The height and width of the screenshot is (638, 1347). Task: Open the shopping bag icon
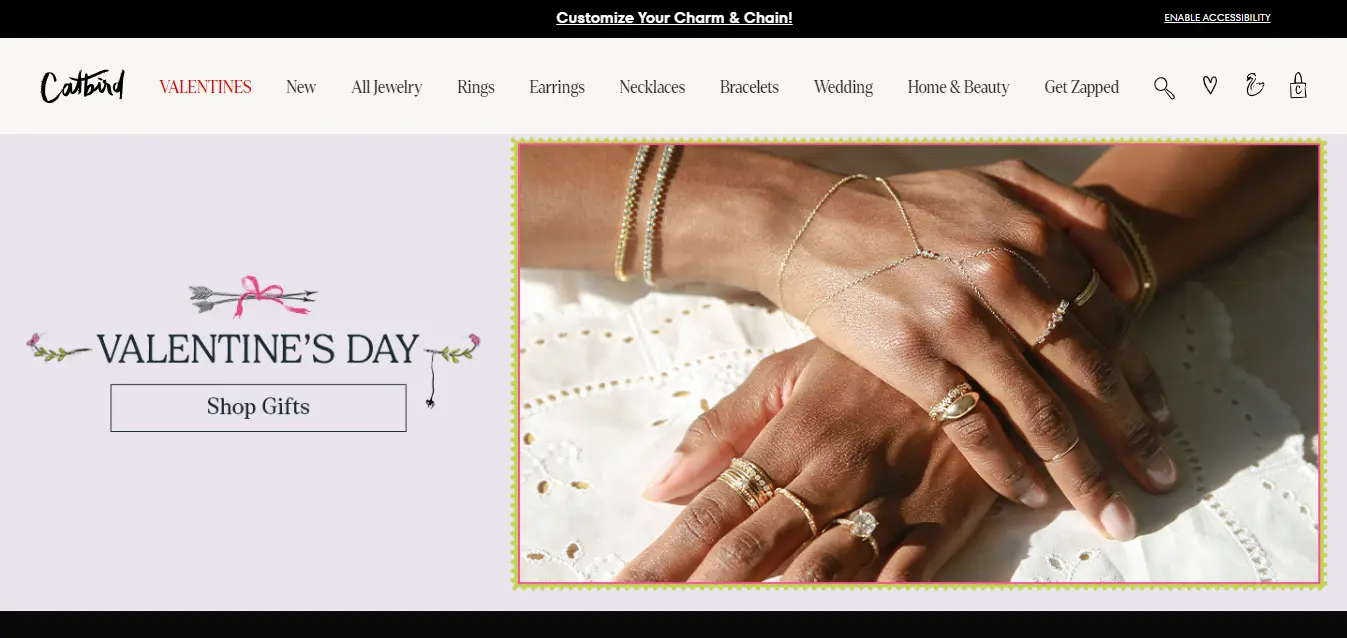tap(1298, 85)
